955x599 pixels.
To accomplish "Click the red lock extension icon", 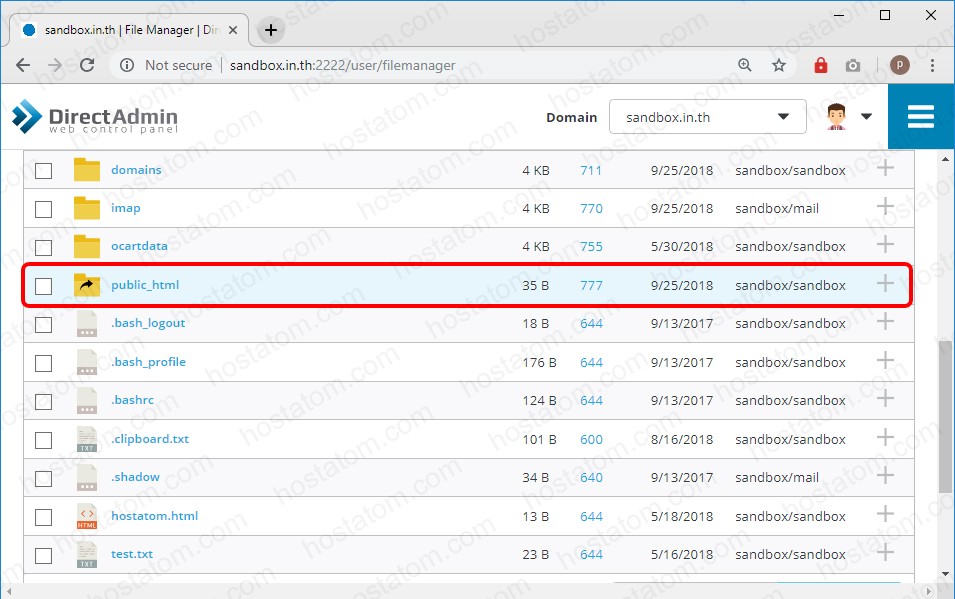I will click(820, 65).
